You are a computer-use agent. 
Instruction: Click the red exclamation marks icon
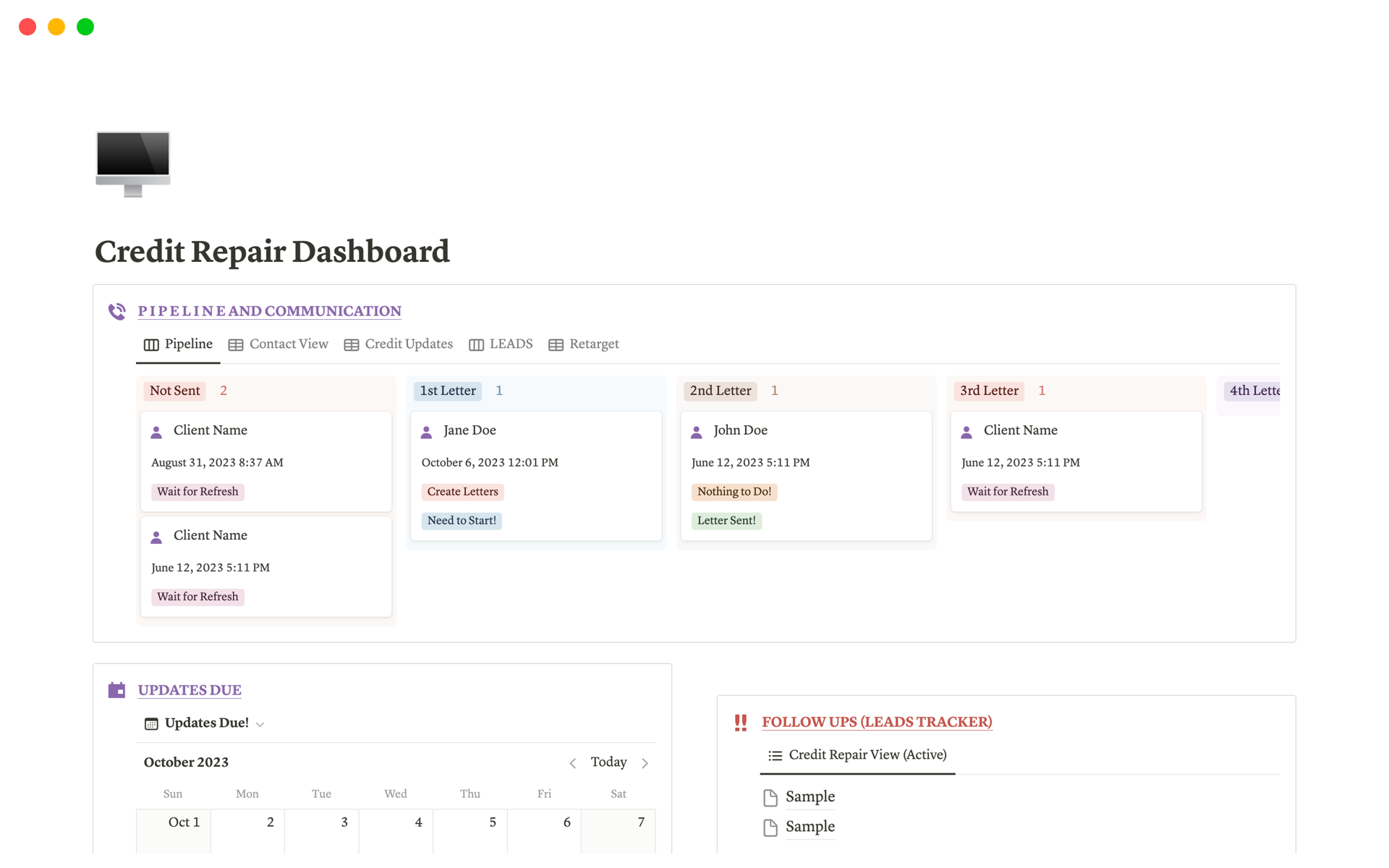[741, 722]
